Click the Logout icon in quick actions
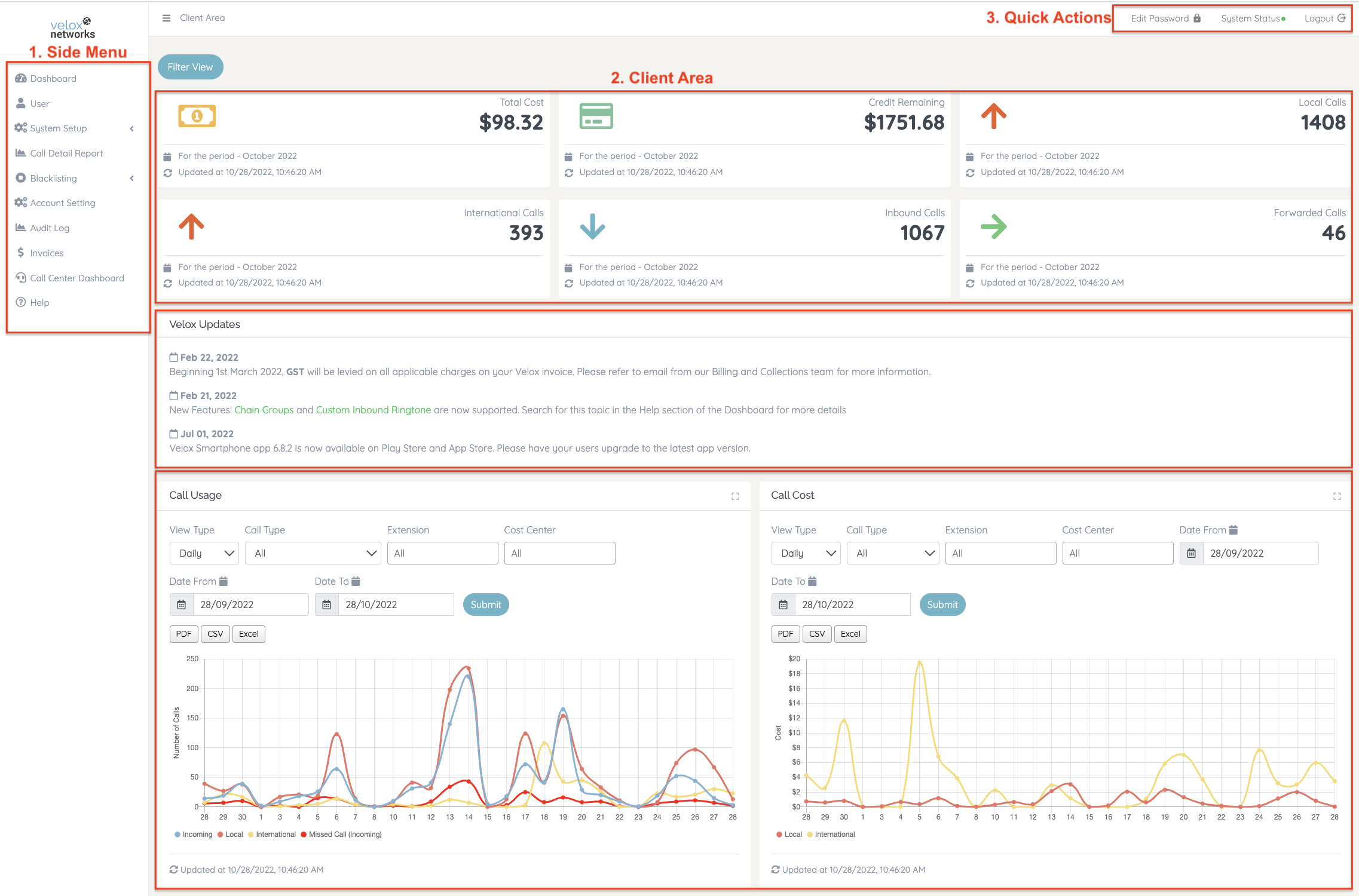1359x896 pixels. pos(1342,18)
